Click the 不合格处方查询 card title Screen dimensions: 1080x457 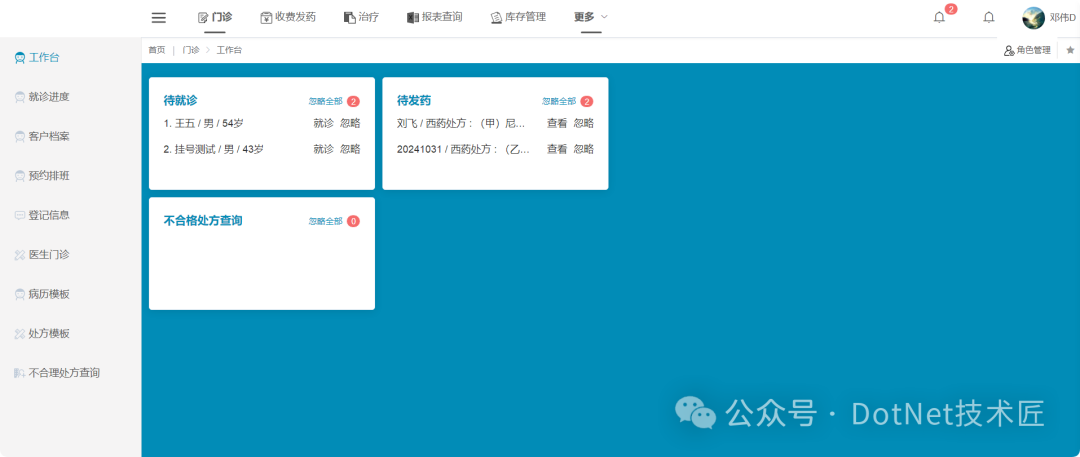point(203,221)
